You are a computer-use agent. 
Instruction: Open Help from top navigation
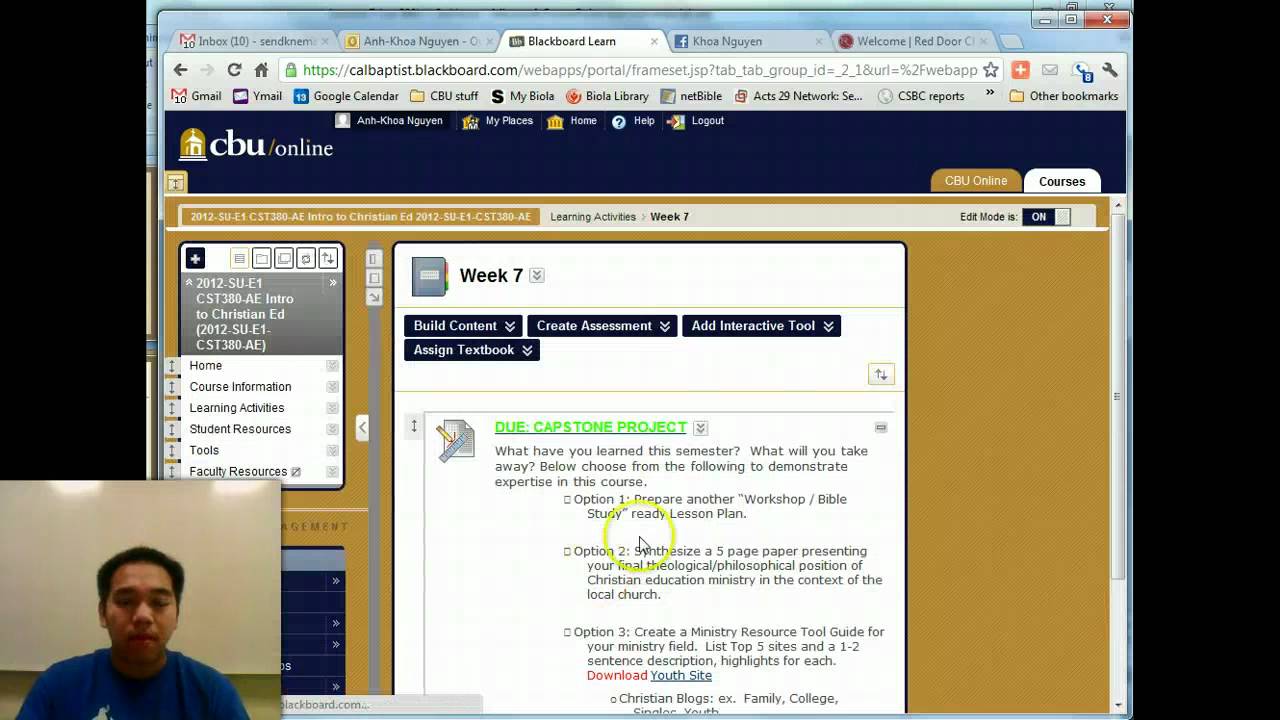pos(633,121)
